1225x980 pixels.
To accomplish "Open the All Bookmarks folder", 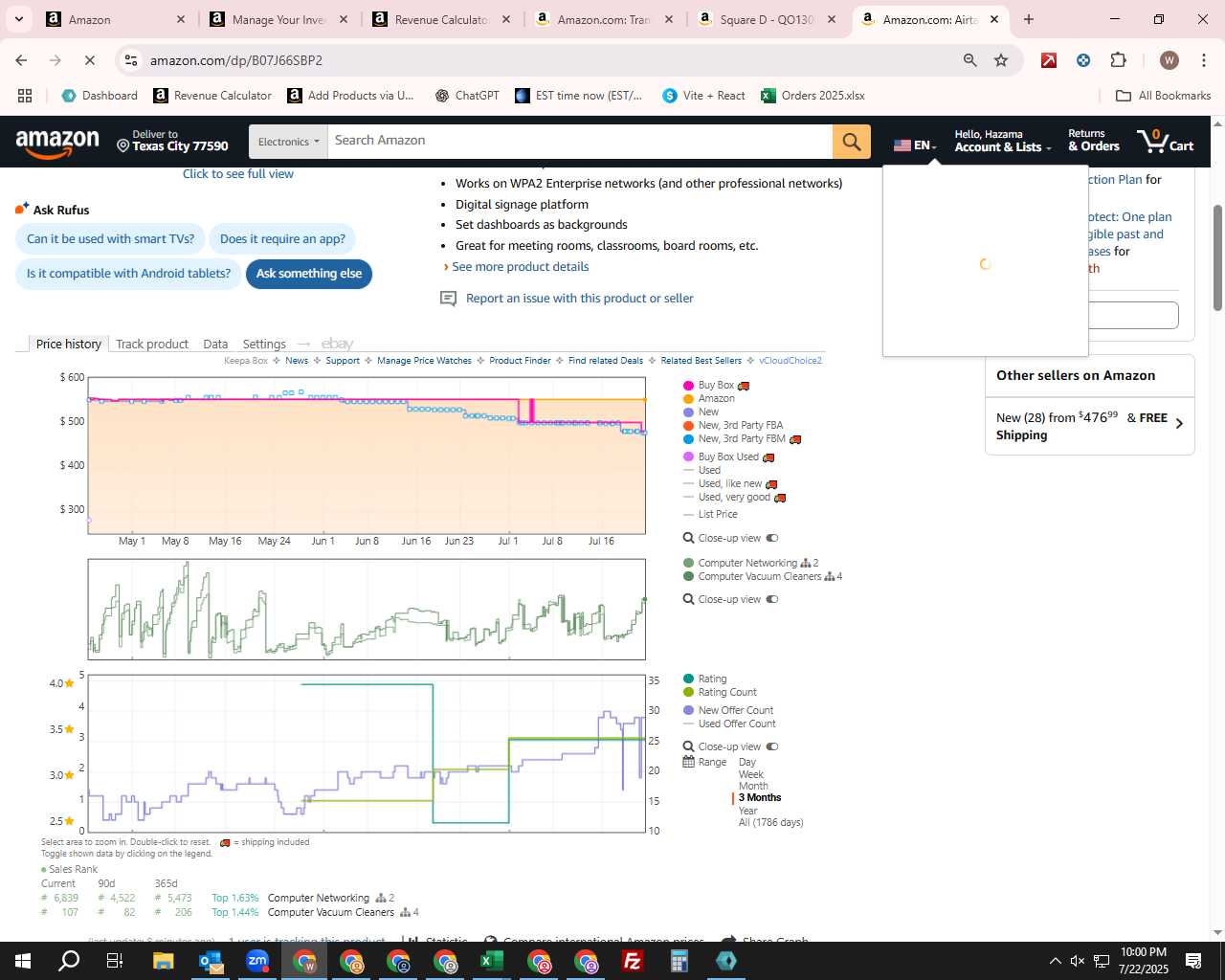I will pos(1164,96).
